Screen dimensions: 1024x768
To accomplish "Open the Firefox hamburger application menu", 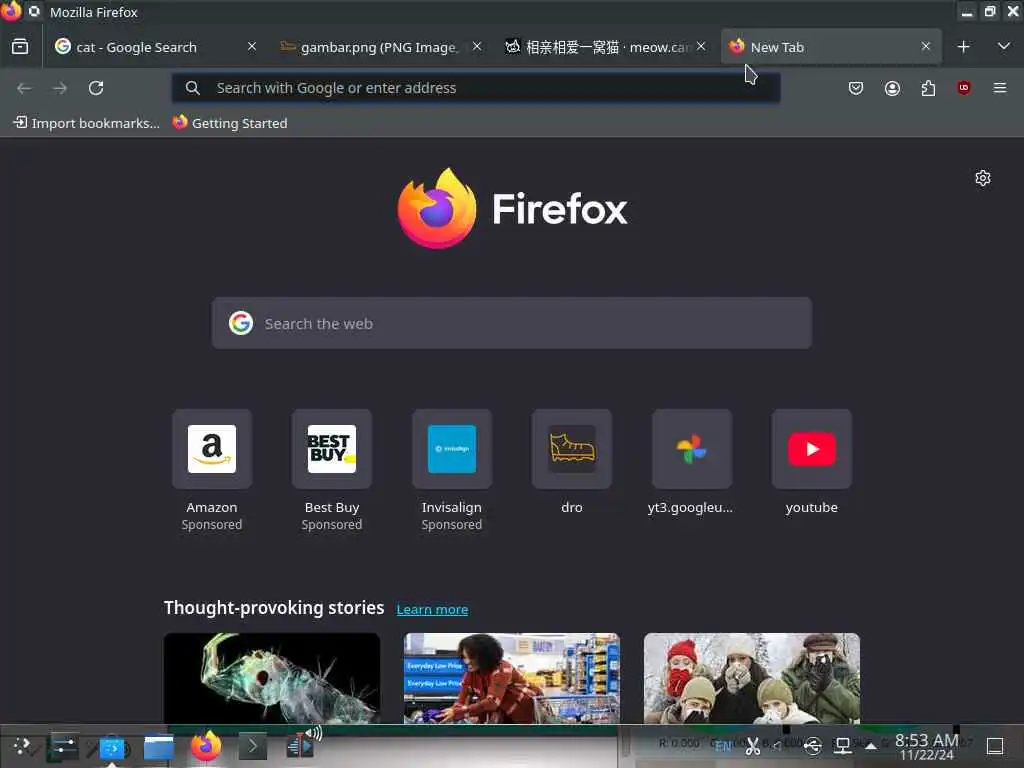I will [x=1000, y=88].
